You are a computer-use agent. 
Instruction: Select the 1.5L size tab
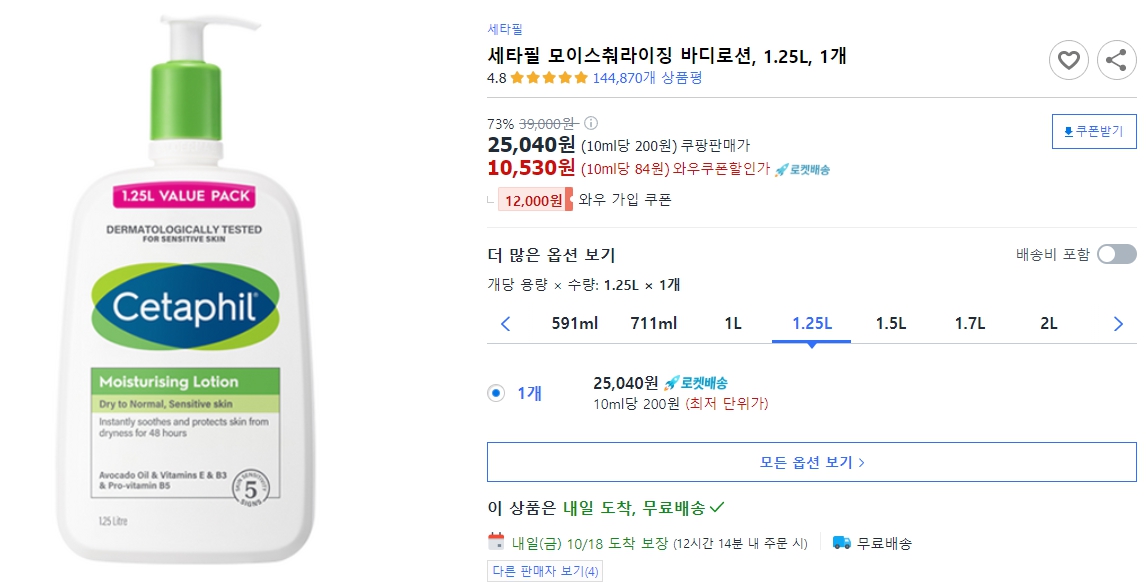(890, 324)
